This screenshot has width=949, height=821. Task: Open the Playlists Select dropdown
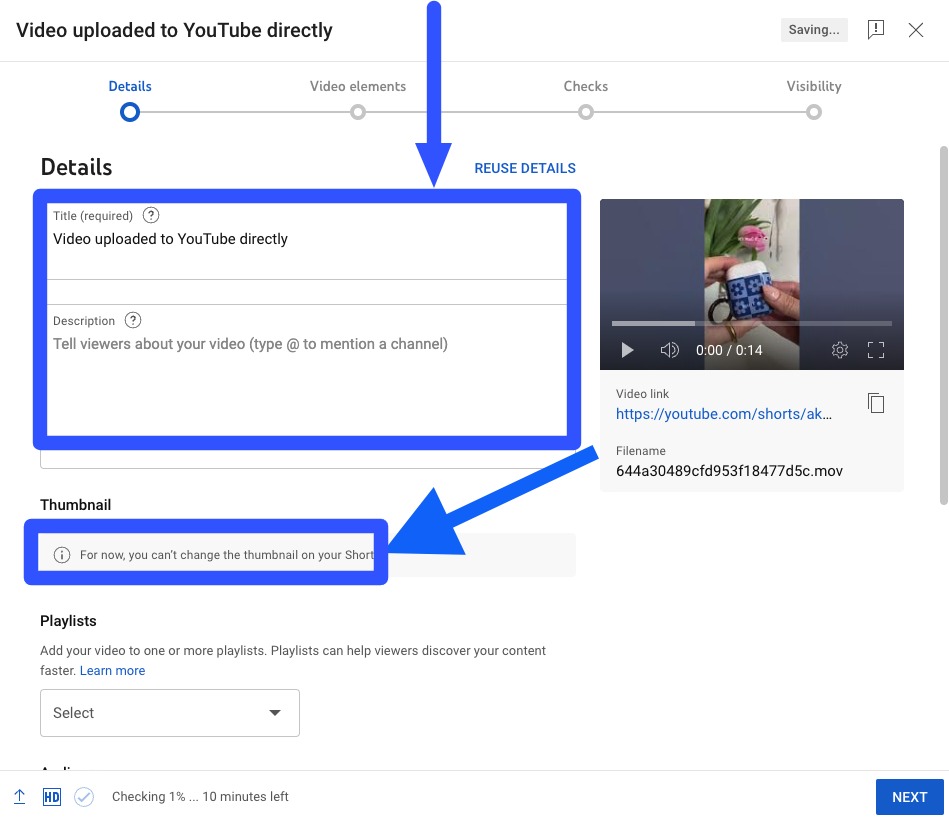tap(169, 712)
